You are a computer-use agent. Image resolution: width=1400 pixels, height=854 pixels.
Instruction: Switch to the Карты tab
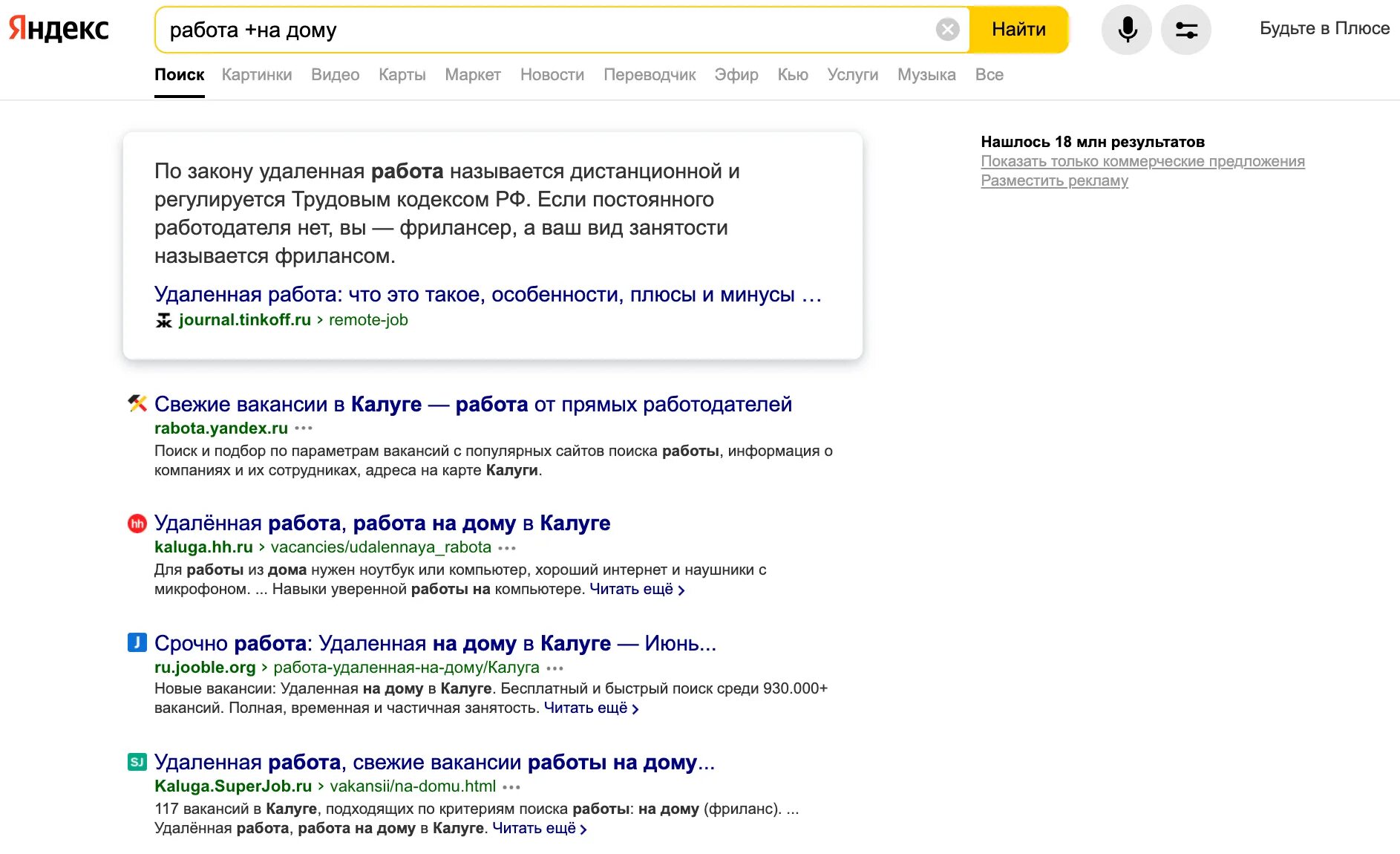point(402,74)
